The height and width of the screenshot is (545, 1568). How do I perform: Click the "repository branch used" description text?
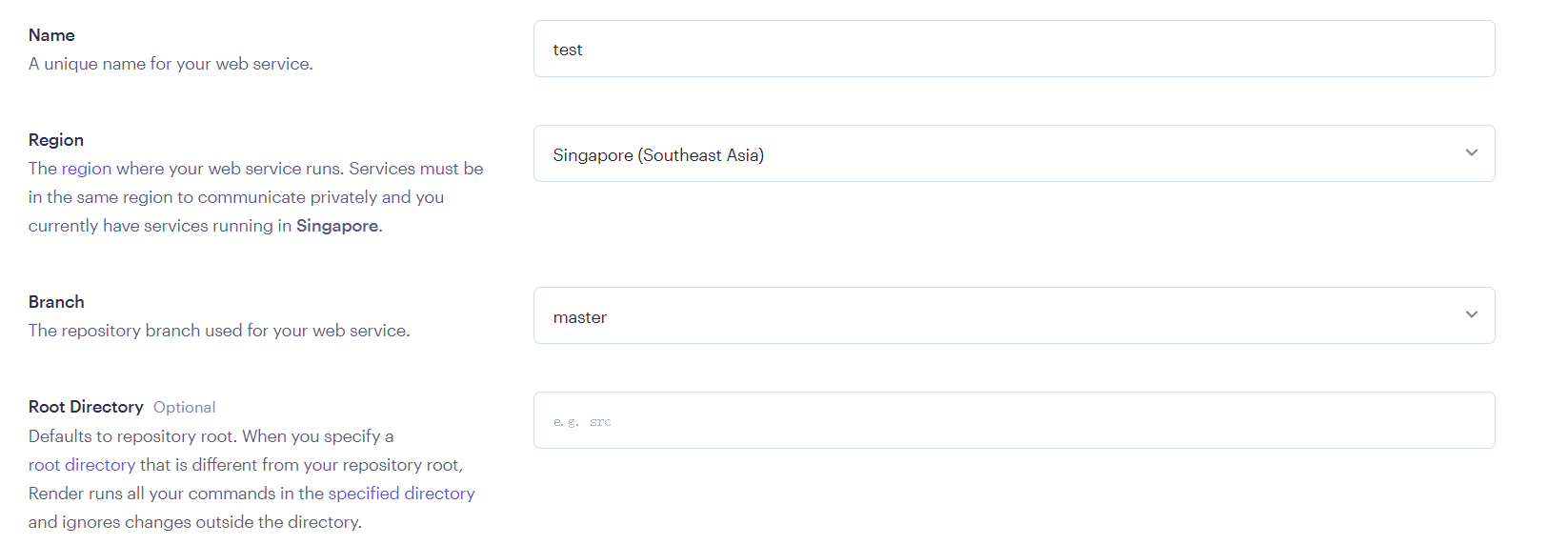tap(219, 331)
